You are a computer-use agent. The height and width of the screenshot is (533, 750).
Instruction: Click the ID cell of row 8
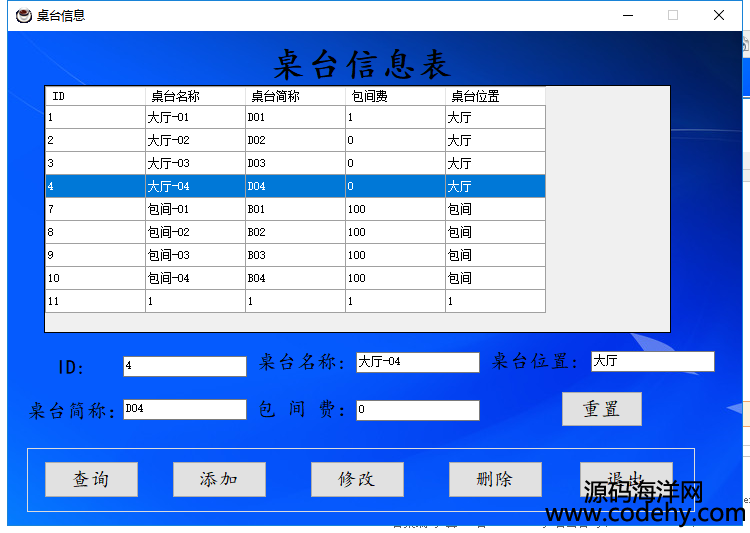pos(96,232)
